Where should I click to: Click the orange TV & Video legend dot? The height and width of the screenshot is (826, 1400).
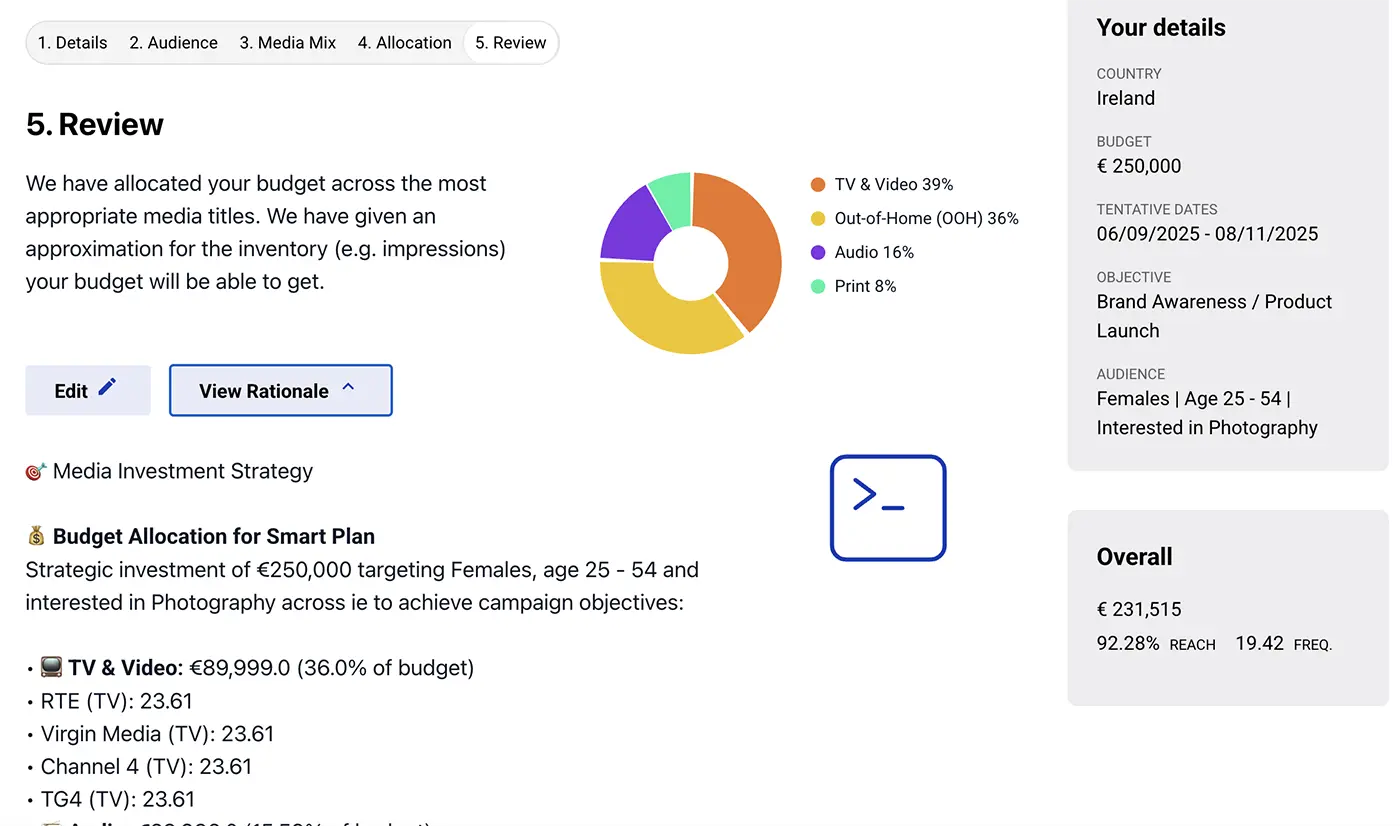[x=817, y=184]
